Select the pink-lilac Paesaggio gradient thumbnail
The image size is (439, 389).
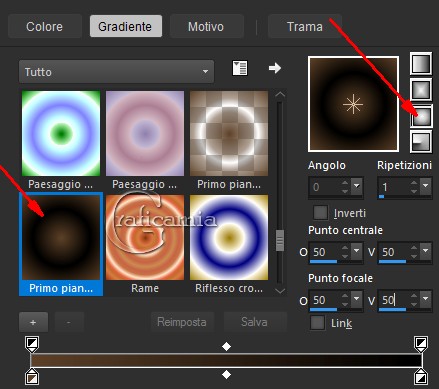pos(145,133)
